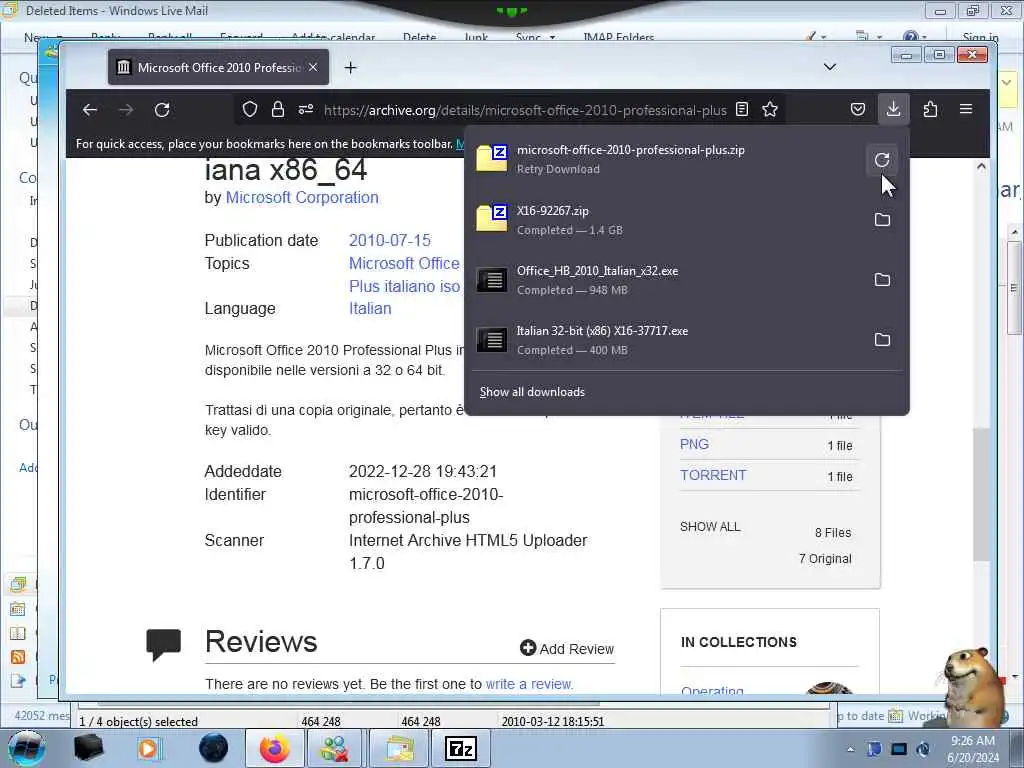Open TORRENT download option

(x=712, y=475)
